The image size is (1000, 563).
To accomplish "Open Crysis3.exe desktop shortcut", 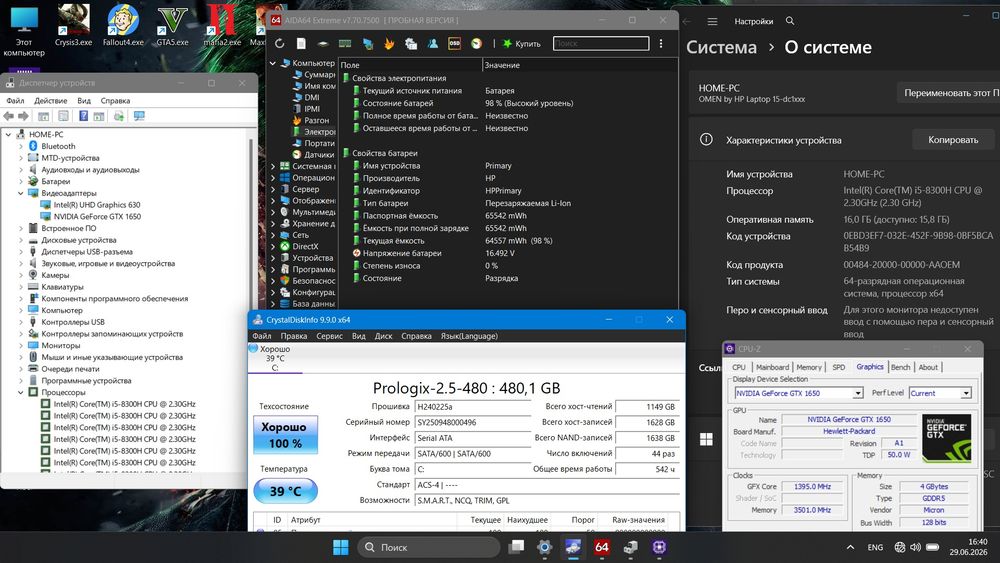I will 73,24.
